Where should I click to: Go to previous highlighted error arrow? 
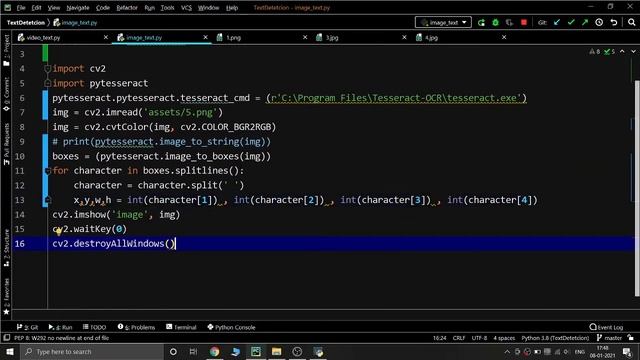click(622, 51)
